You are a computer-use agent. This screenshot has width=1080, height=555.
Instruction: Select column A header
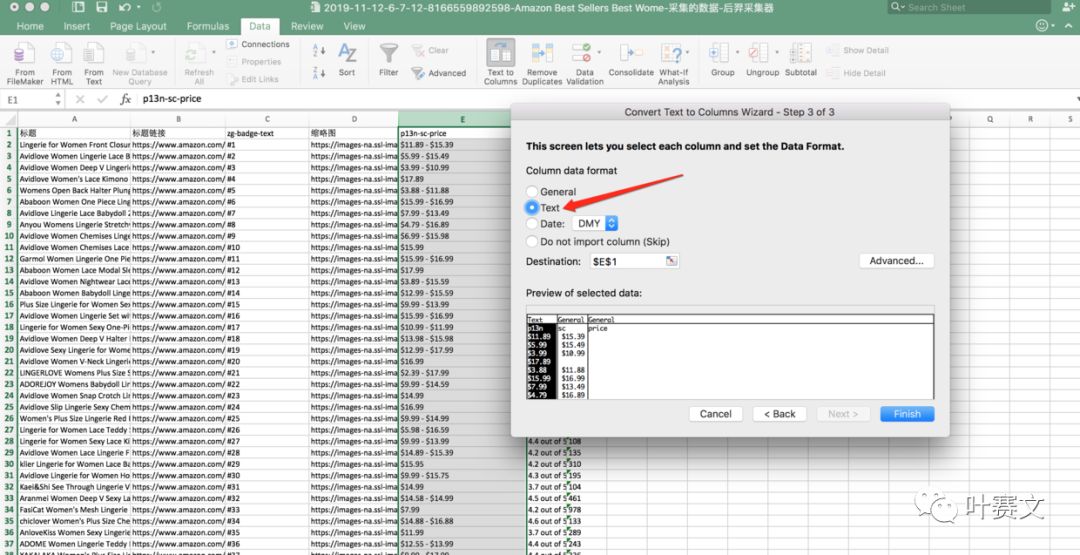pos(74,120)
